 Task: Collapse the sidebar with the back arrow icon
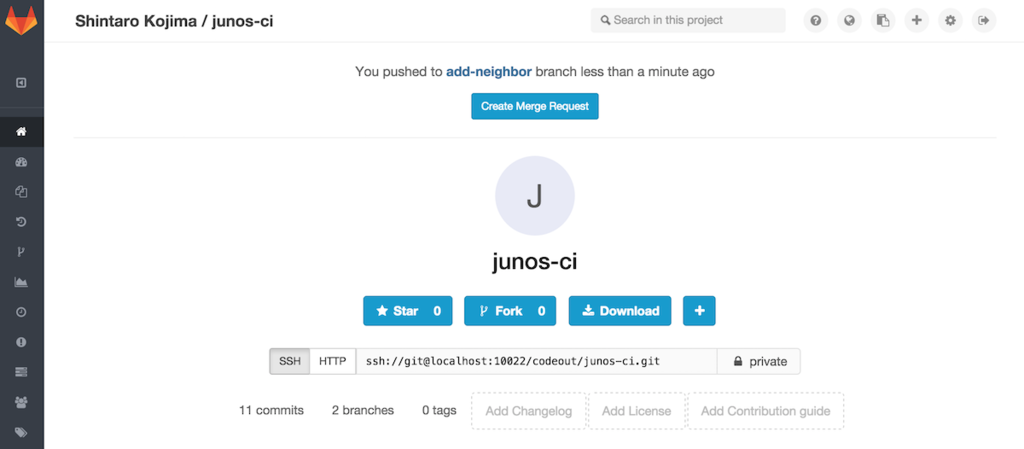tap(21, 83)
